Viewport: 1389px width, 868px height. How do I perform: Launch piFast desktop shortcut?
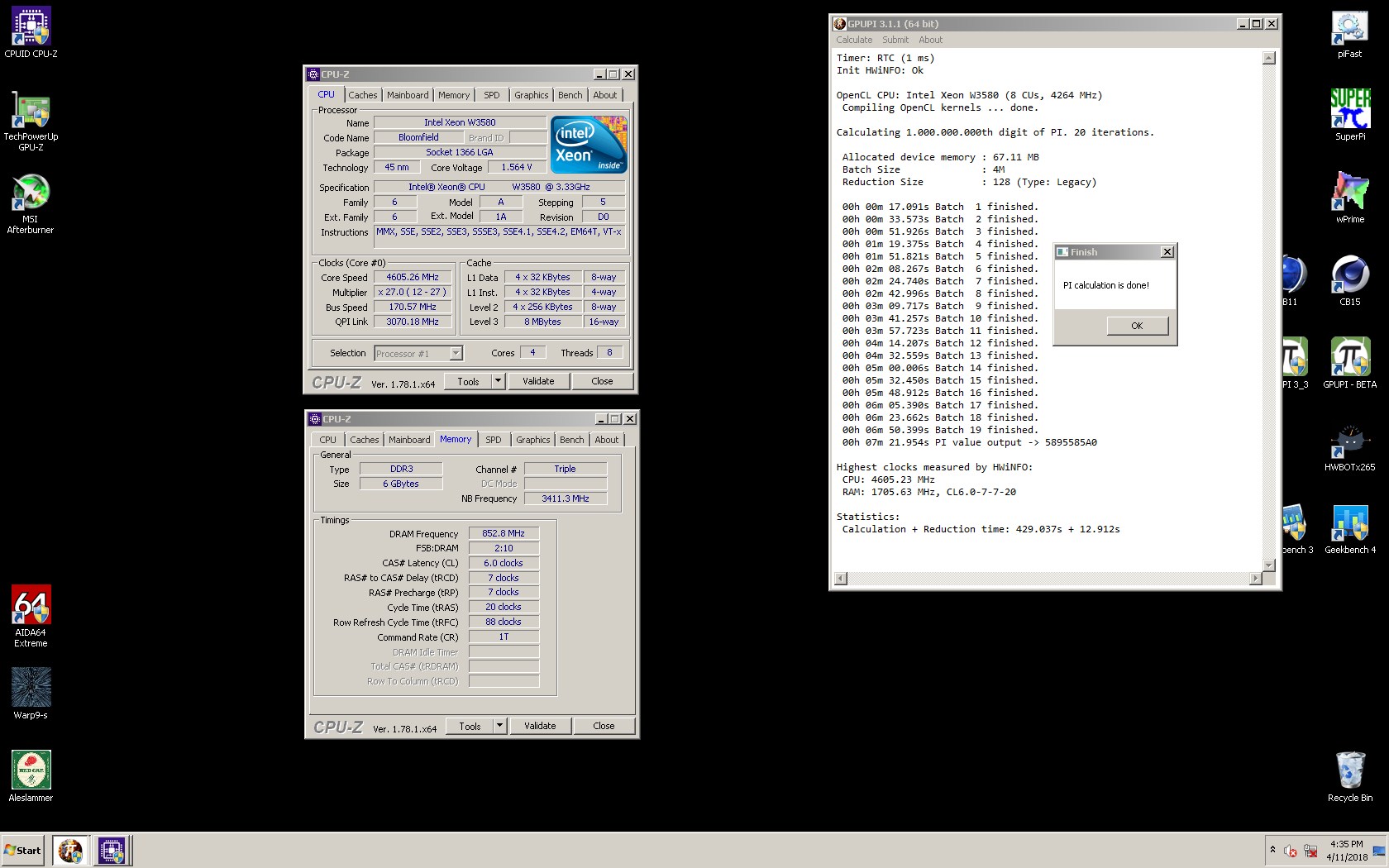click(1349, 33)
